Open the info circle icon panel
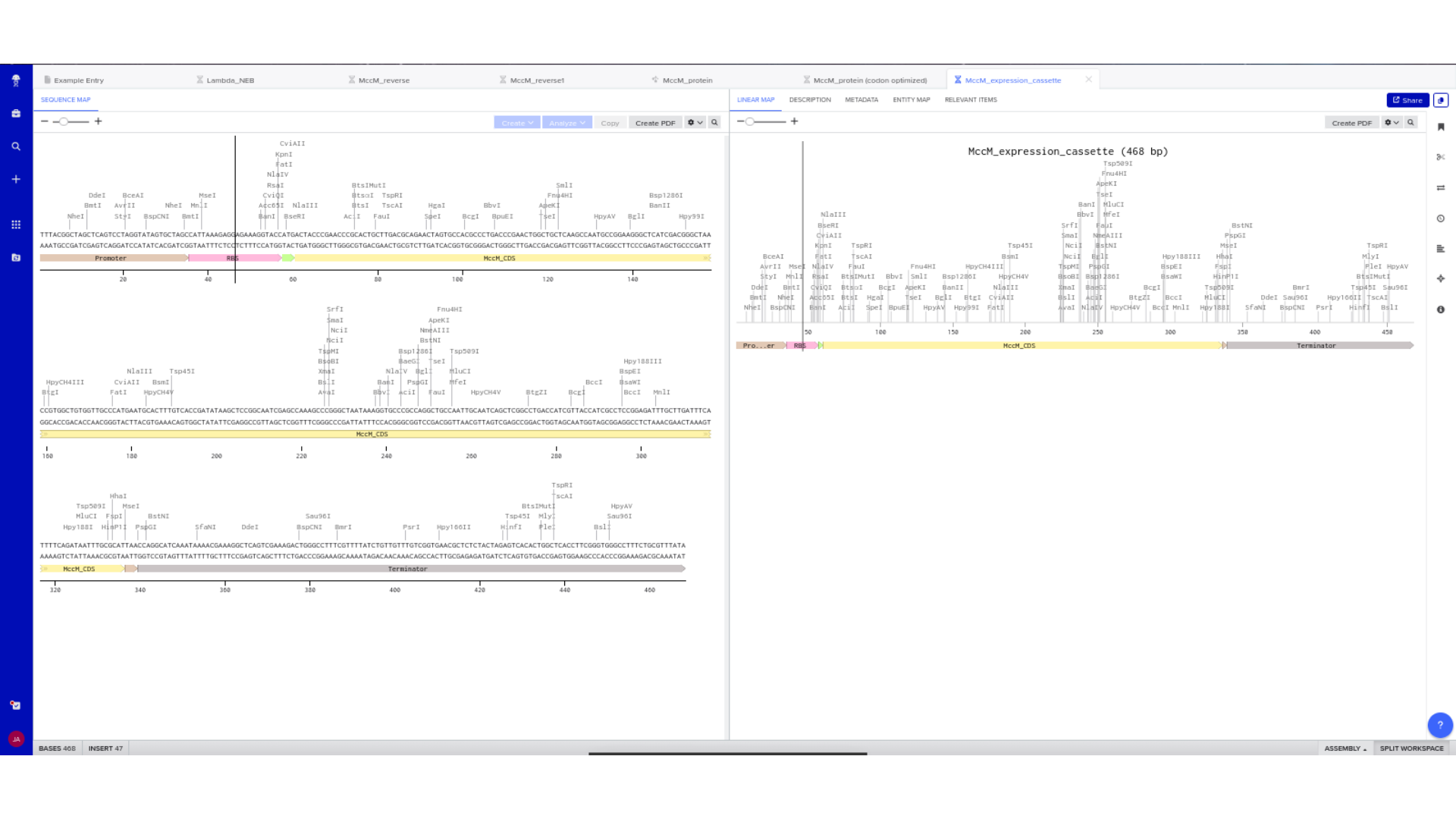The height and width of the screenshot is (819, 1456). coord(1440,309)
